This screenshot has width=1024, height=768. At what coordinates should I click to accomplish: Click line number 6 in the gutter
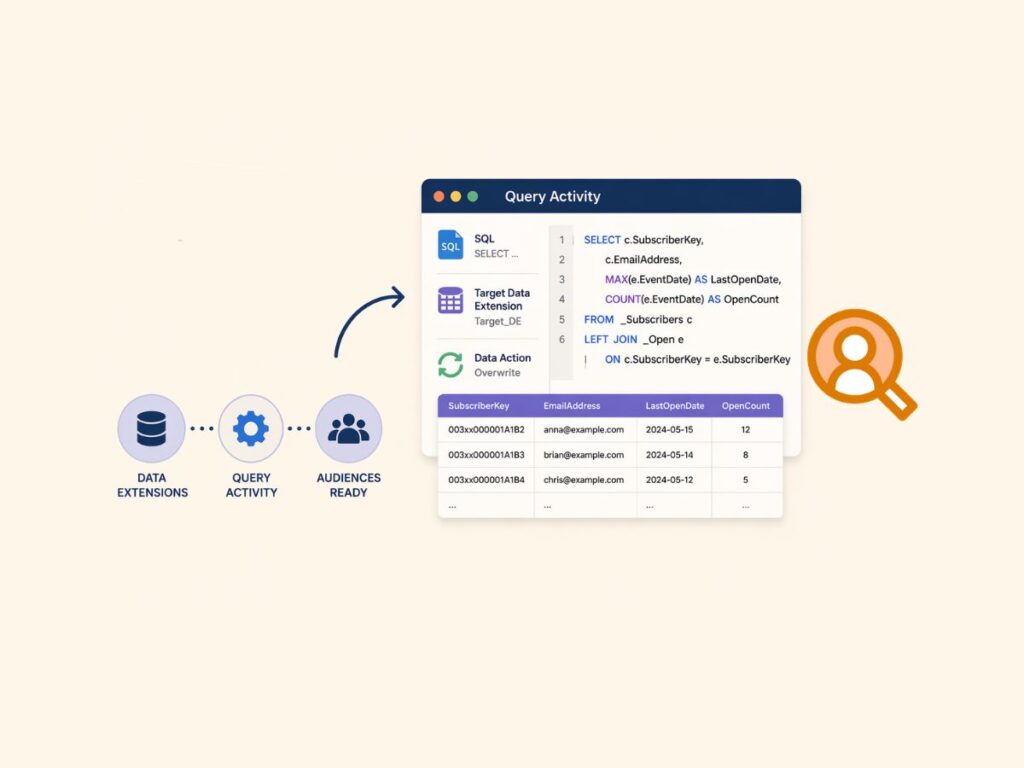click(562, 339)
